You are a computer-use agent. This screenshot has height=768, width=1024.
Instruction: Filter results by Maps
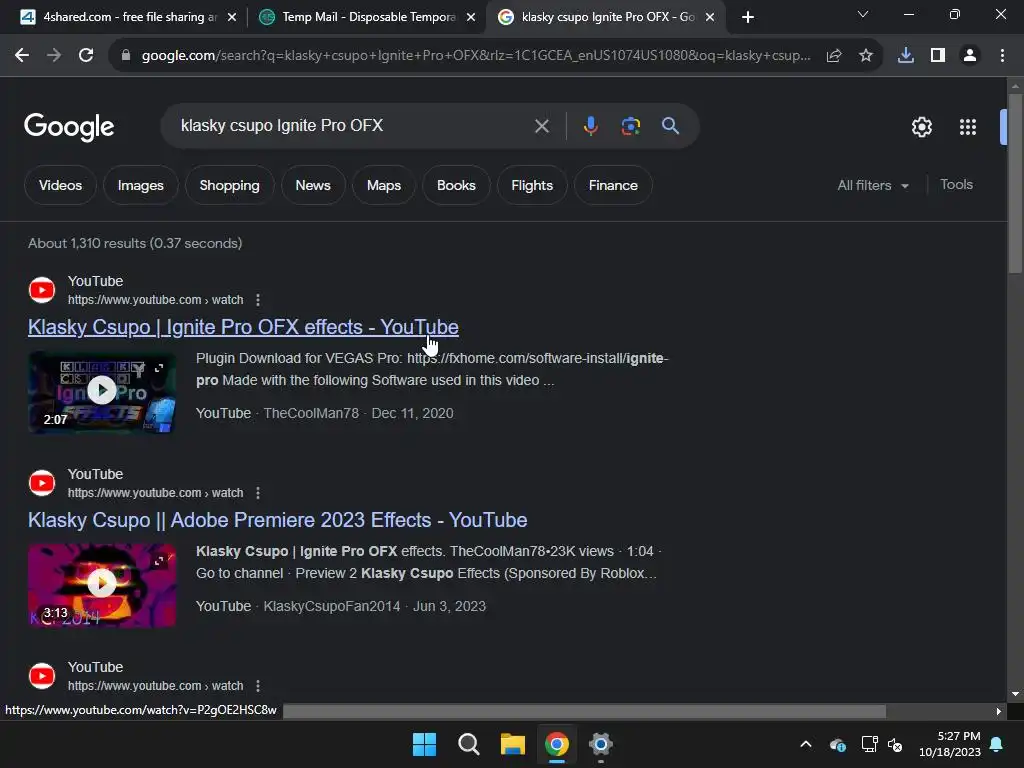[384, 185]
